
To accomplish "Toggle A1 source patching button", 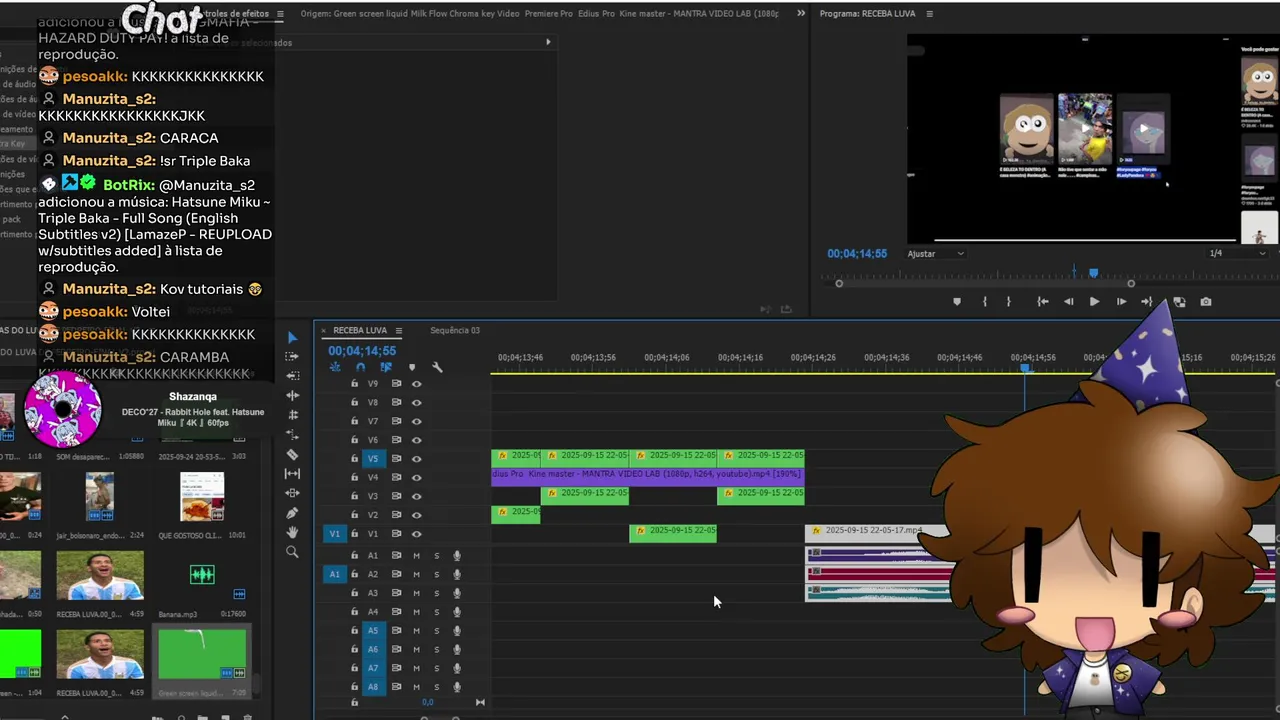I will [x=335, y=574].
